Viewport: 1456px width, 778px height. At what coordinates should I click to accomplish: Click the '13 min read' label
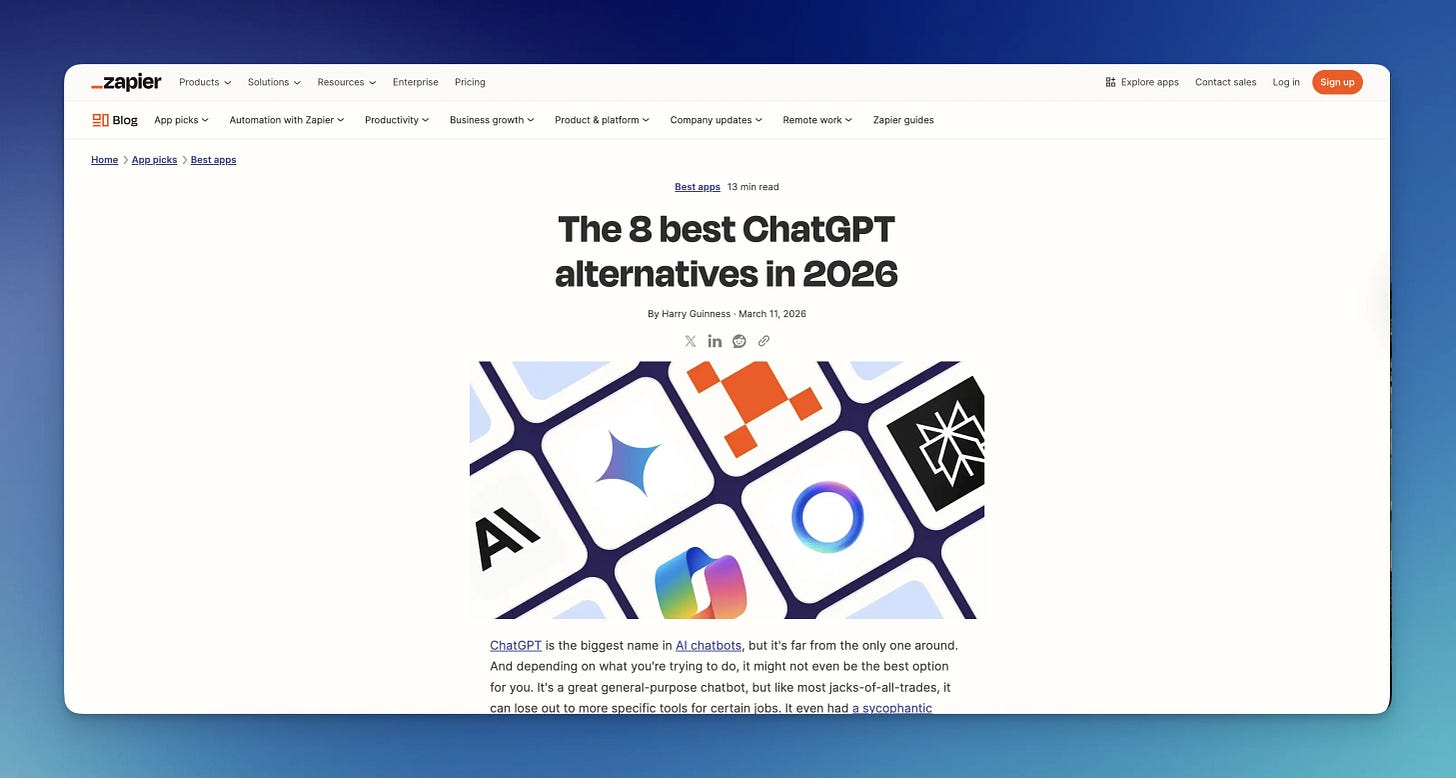pyautogui.click(x=753, y=187)
